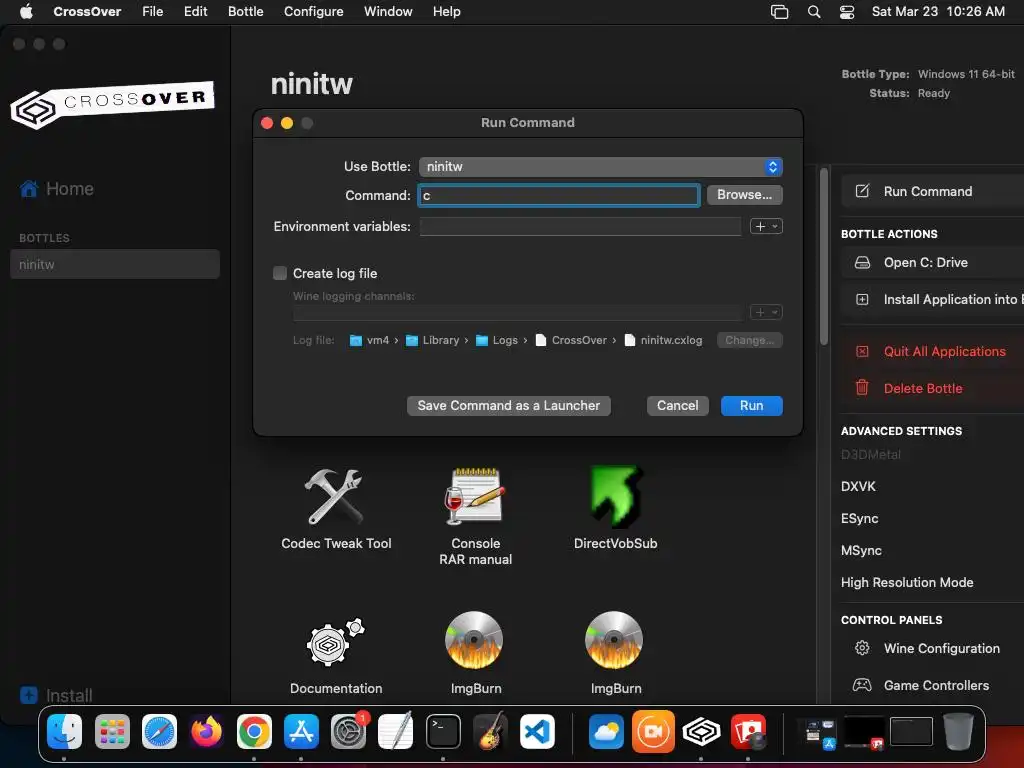Viewport: 1024px width, 768px height.
Task: Cancel the Run Command dialog
Action: pos(677,406)
